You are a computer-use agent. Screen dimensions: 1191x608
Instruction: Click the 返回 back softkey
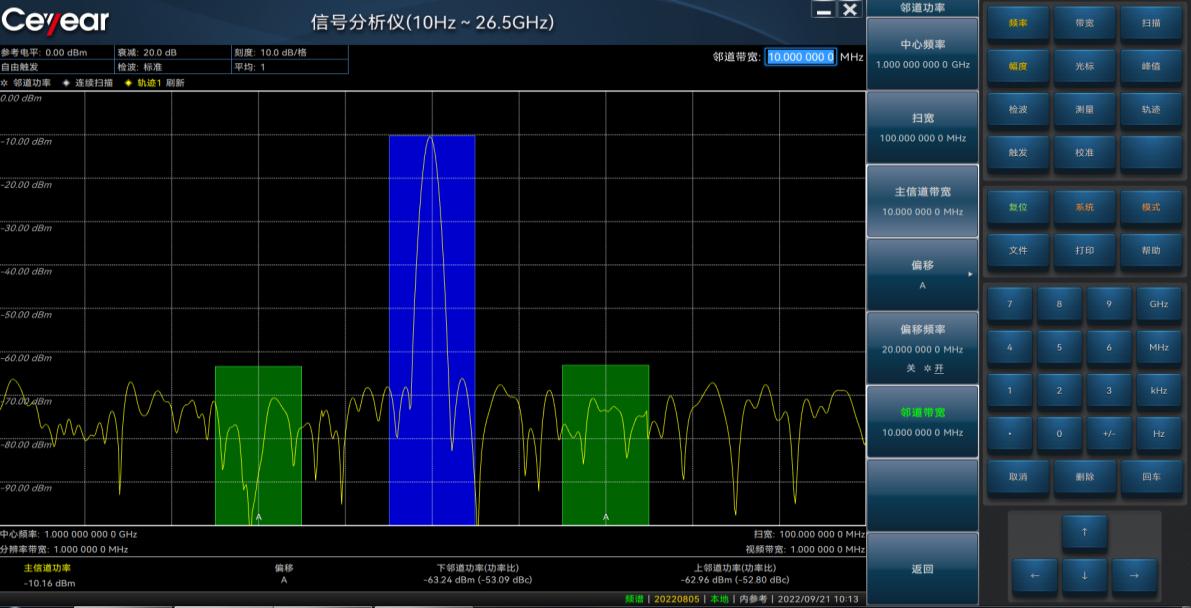tap(921, 569)
